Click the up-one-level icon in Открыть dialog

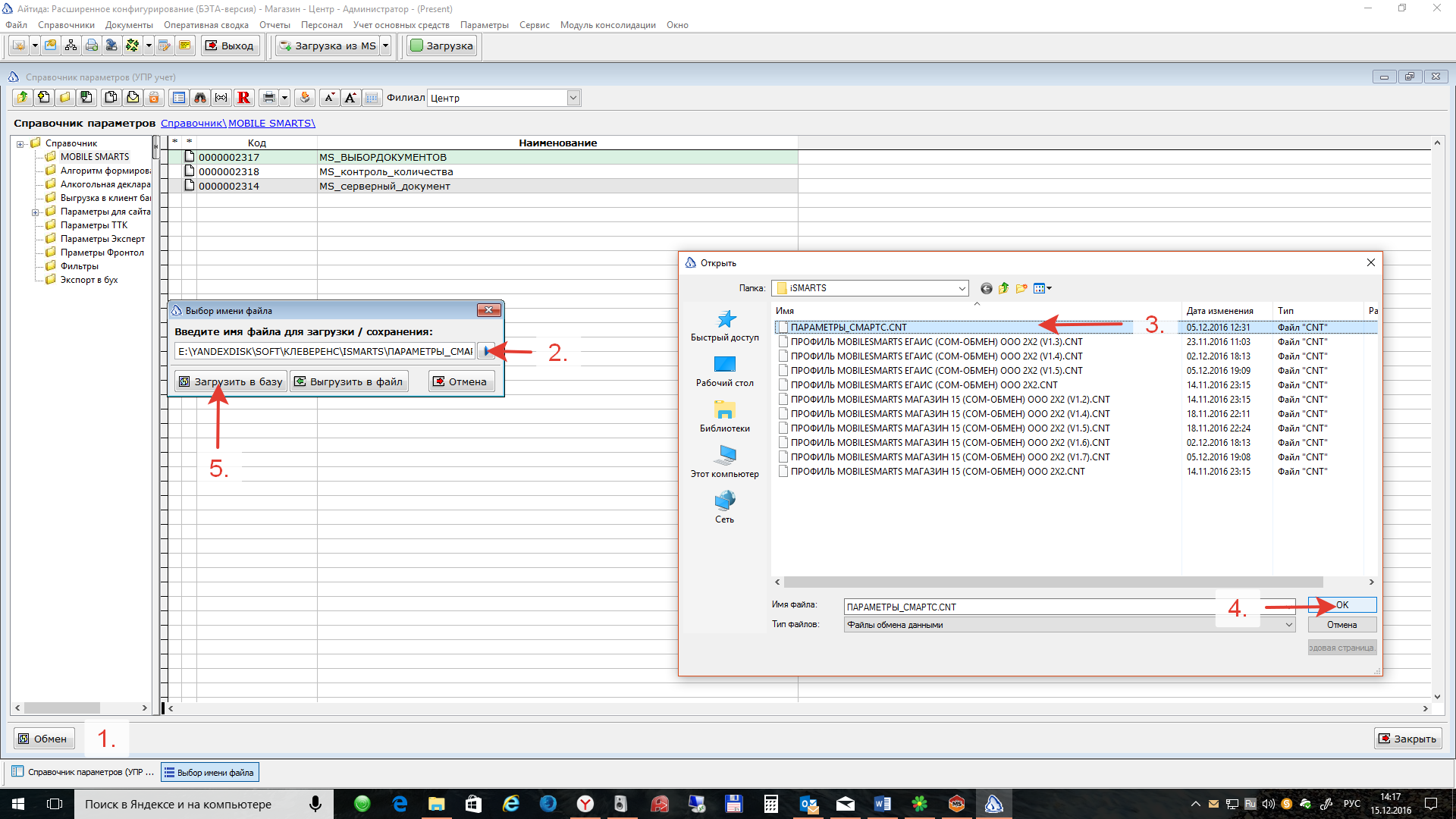point(1004,288)
